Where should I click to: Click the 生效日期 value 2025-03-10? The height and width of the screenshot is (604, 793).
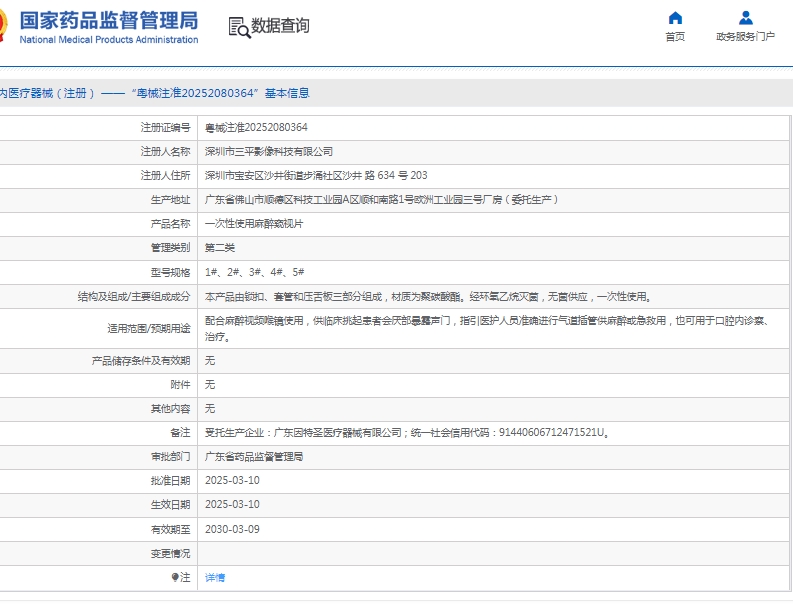(232, 504)
